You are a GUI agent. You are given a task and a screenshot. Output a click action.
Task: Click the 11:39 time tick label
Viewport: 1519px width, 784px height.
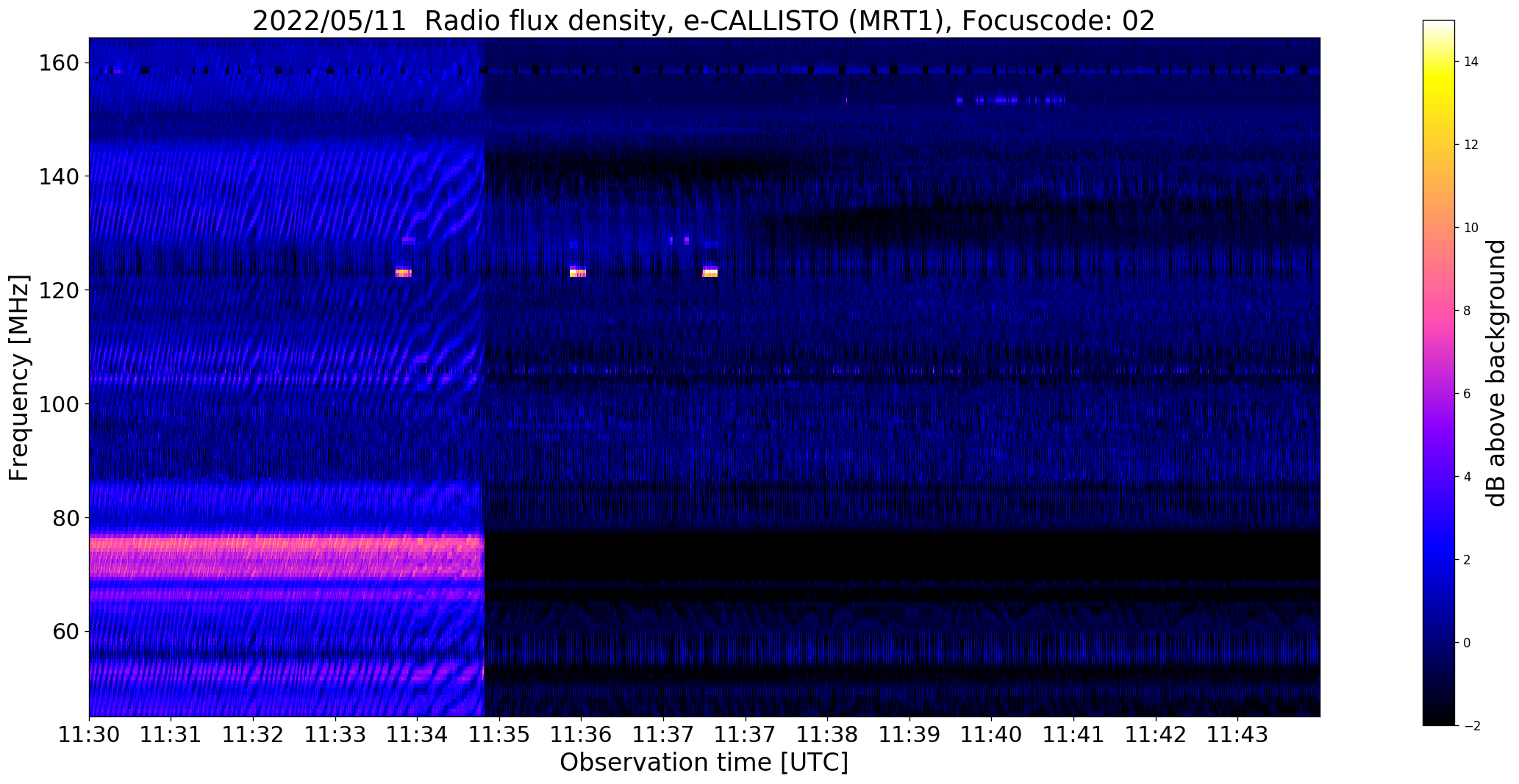pyautogui.click(x=909, y=734)
